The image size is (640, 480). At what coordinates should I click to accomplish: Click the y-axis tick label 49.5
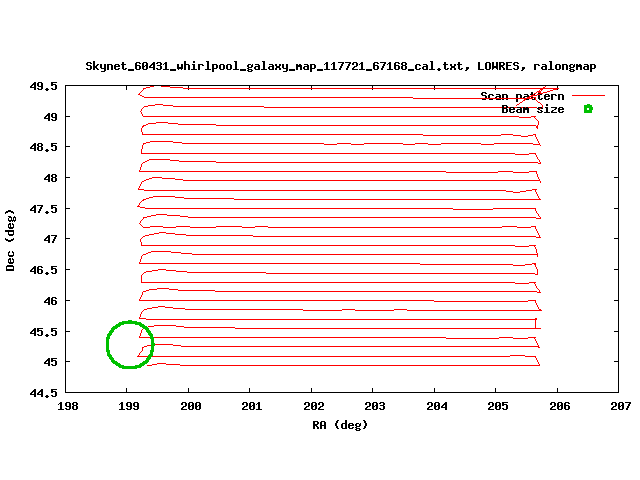tap(44, 87)
